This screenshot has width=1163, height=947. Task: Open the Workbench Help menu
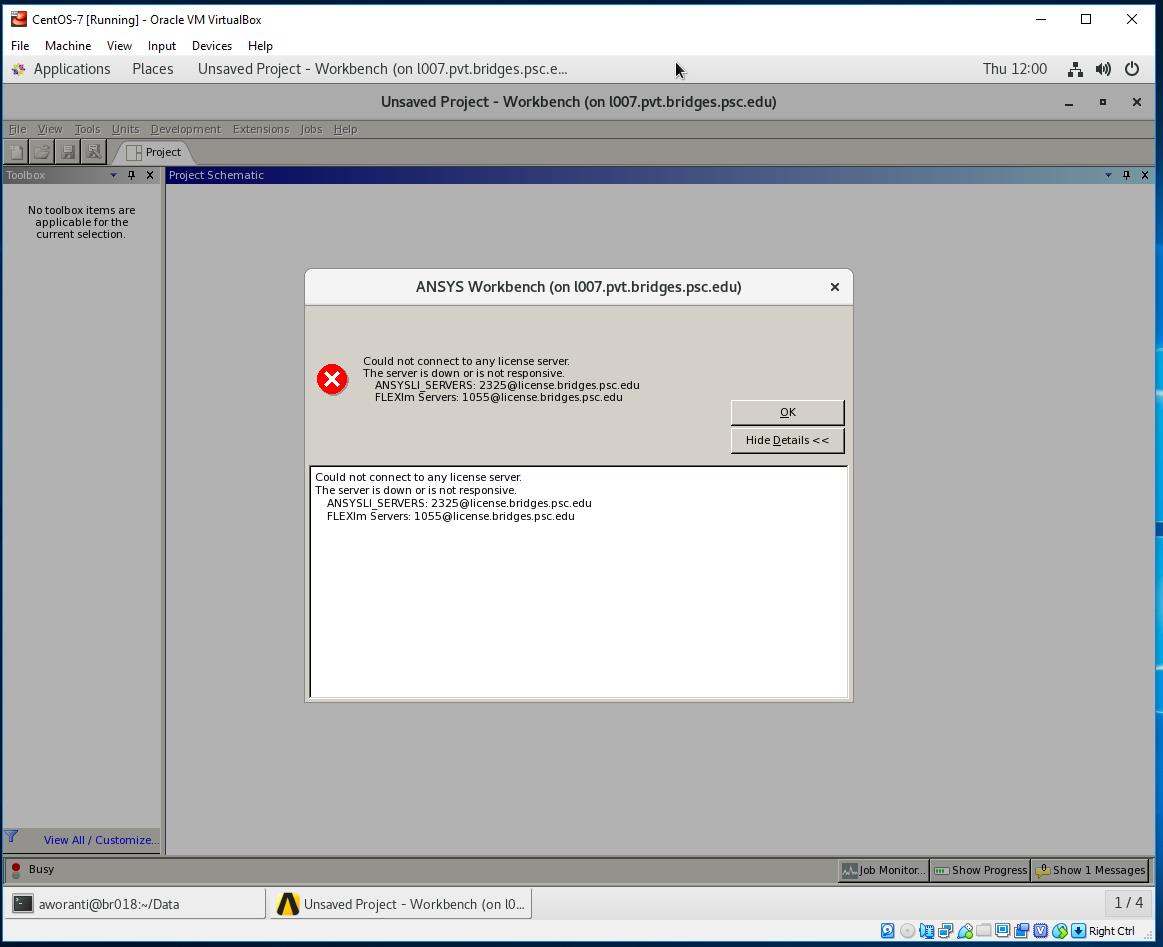click(x=345, y=129)
